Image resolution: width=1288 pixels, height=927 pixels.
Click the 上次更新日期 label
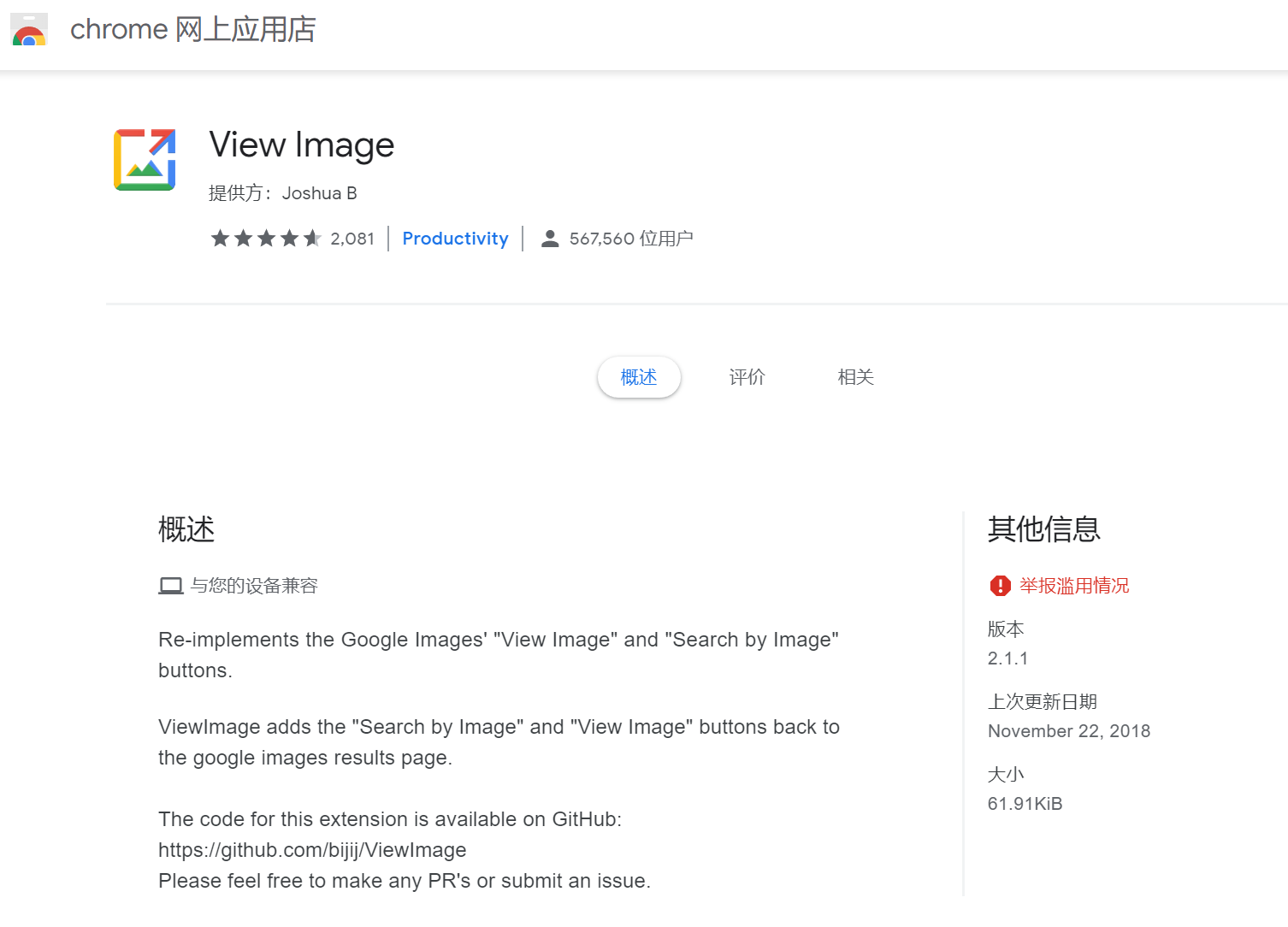point(1043,702)
